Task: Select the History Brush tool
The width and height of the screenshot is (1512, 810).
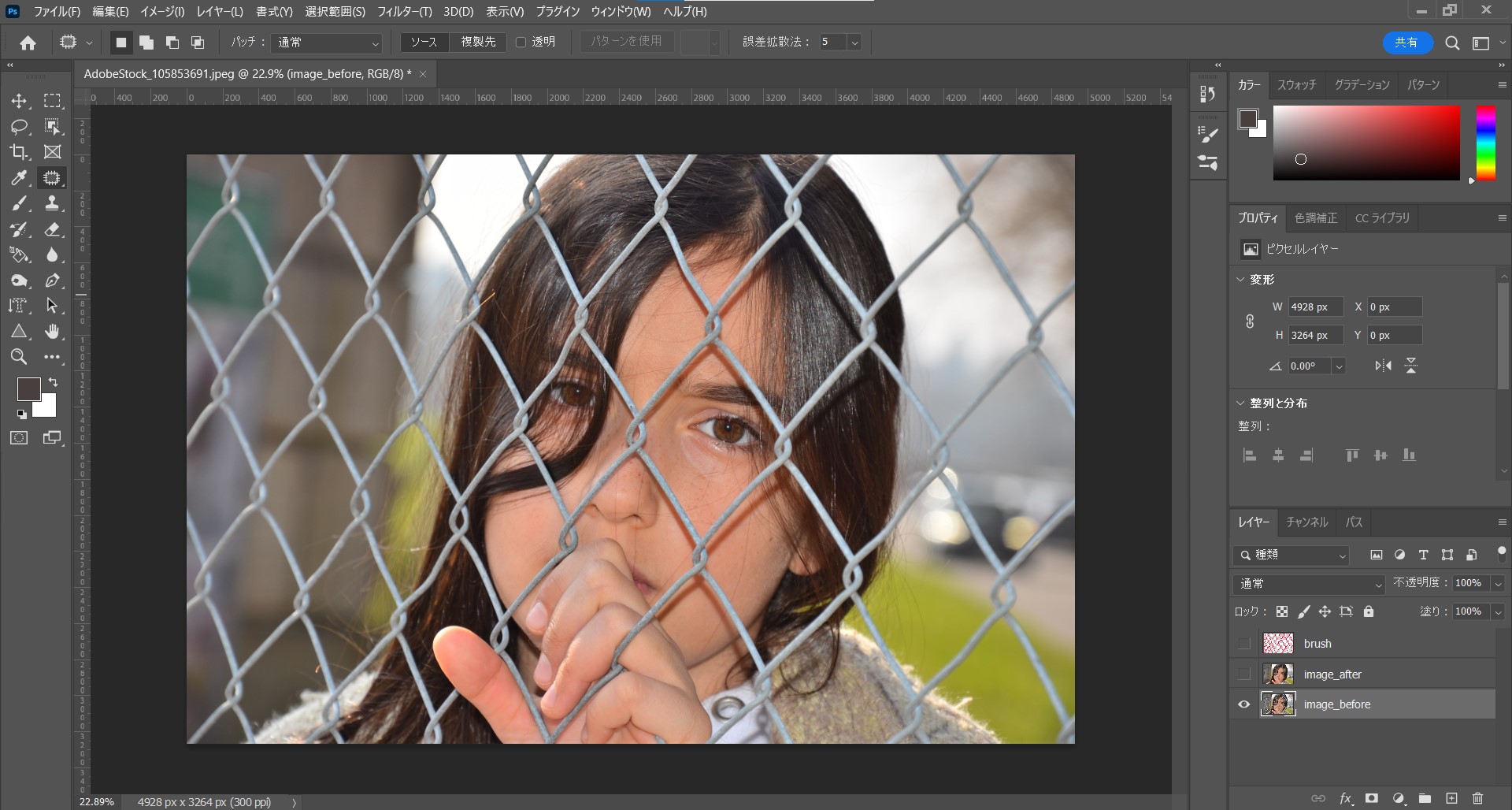Action: (19, 229)
